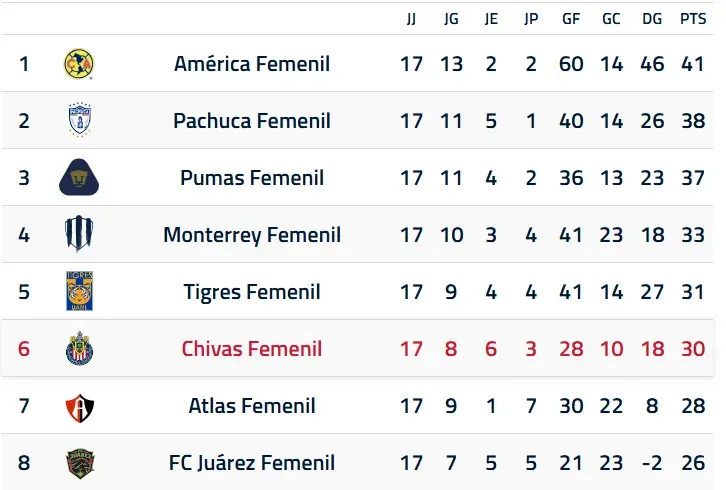Click the Club América crest icon
This screenshot has height=490, width=726.
79,64
